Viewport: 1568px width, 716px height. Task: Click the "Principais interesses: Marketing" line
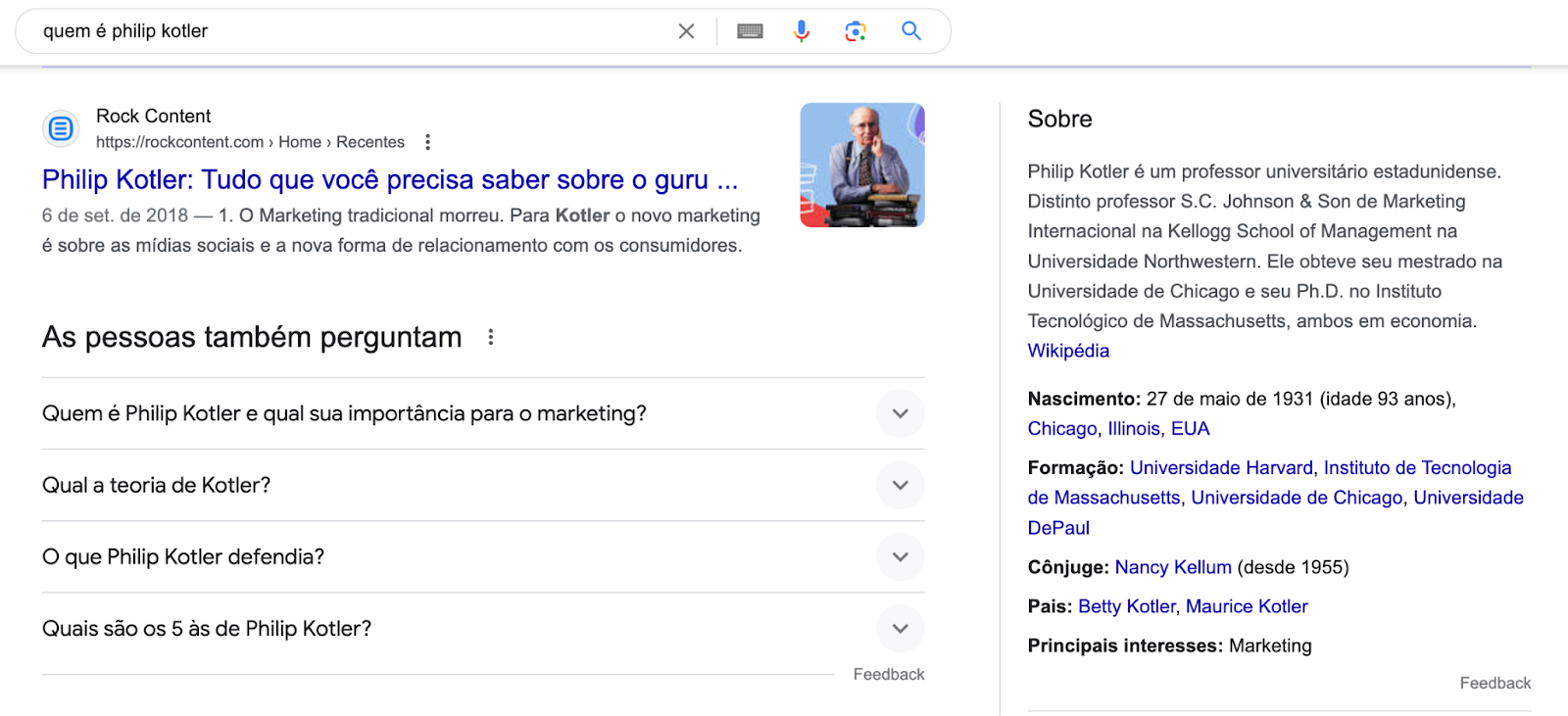click(1169, 645)
